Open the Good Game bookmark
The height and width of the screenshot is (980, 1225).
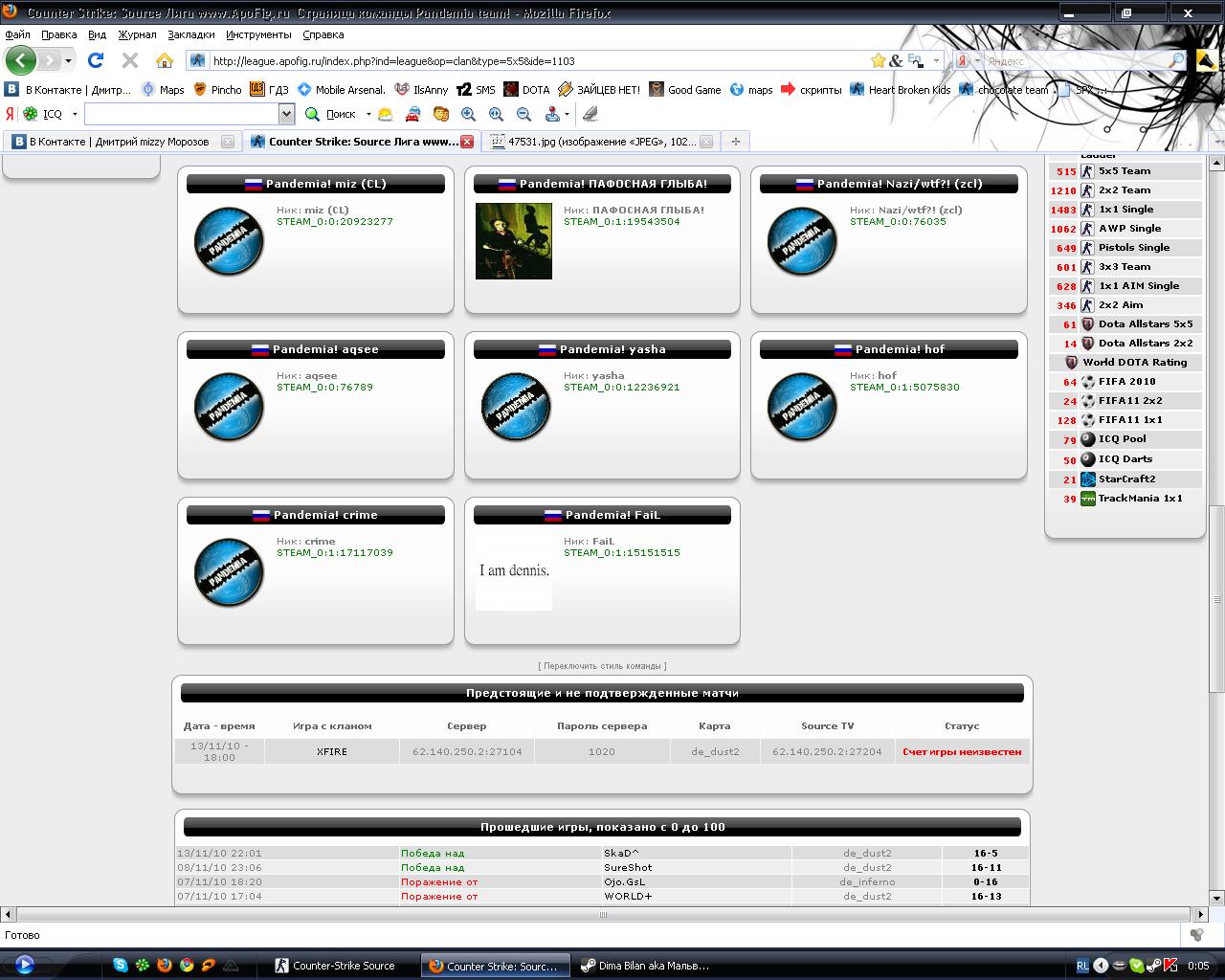[685, 90]
